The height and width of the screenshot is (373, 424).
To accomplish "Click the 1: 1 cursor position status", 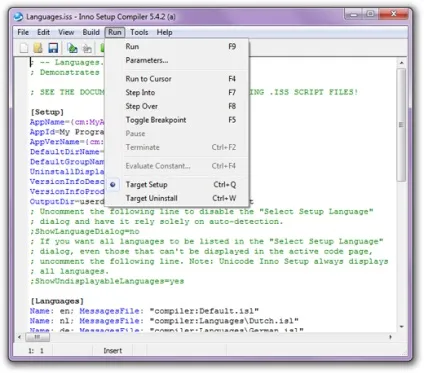I will [x=36, y=351].
